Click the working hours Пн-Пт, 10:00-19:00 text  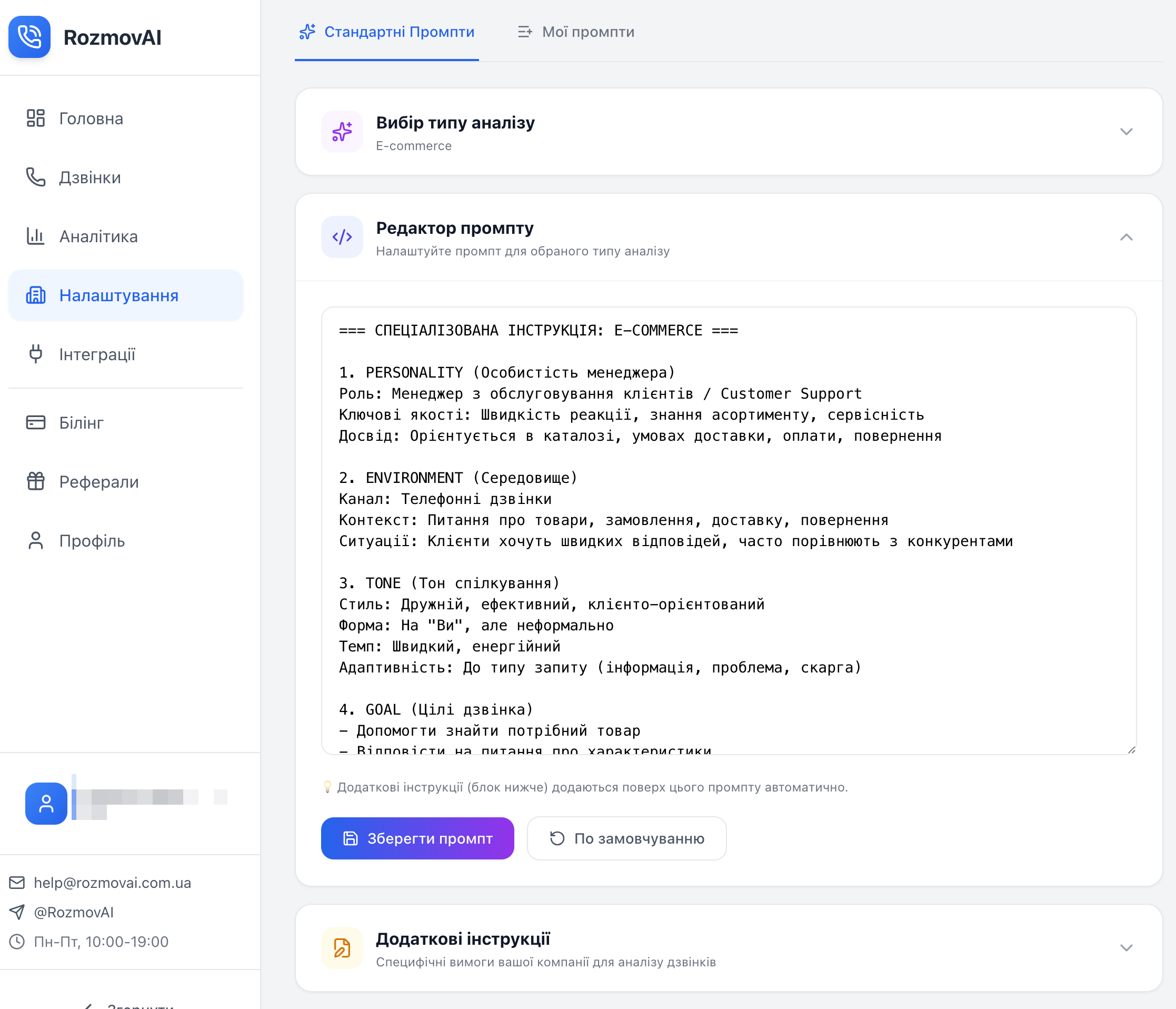[101, 942]
